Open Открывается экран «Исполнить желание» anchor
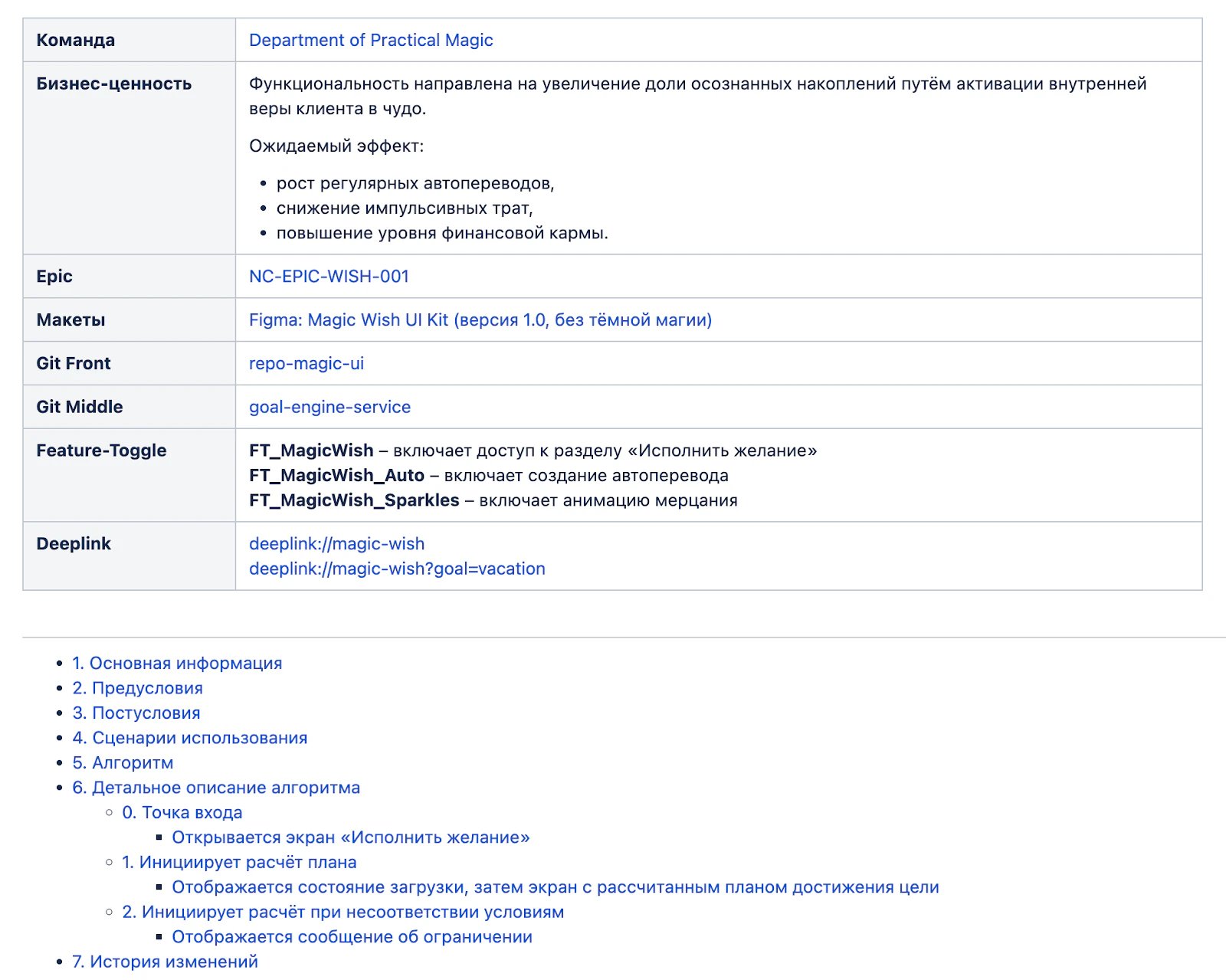Screen dimensions: 1226x980 coord(351,837)
